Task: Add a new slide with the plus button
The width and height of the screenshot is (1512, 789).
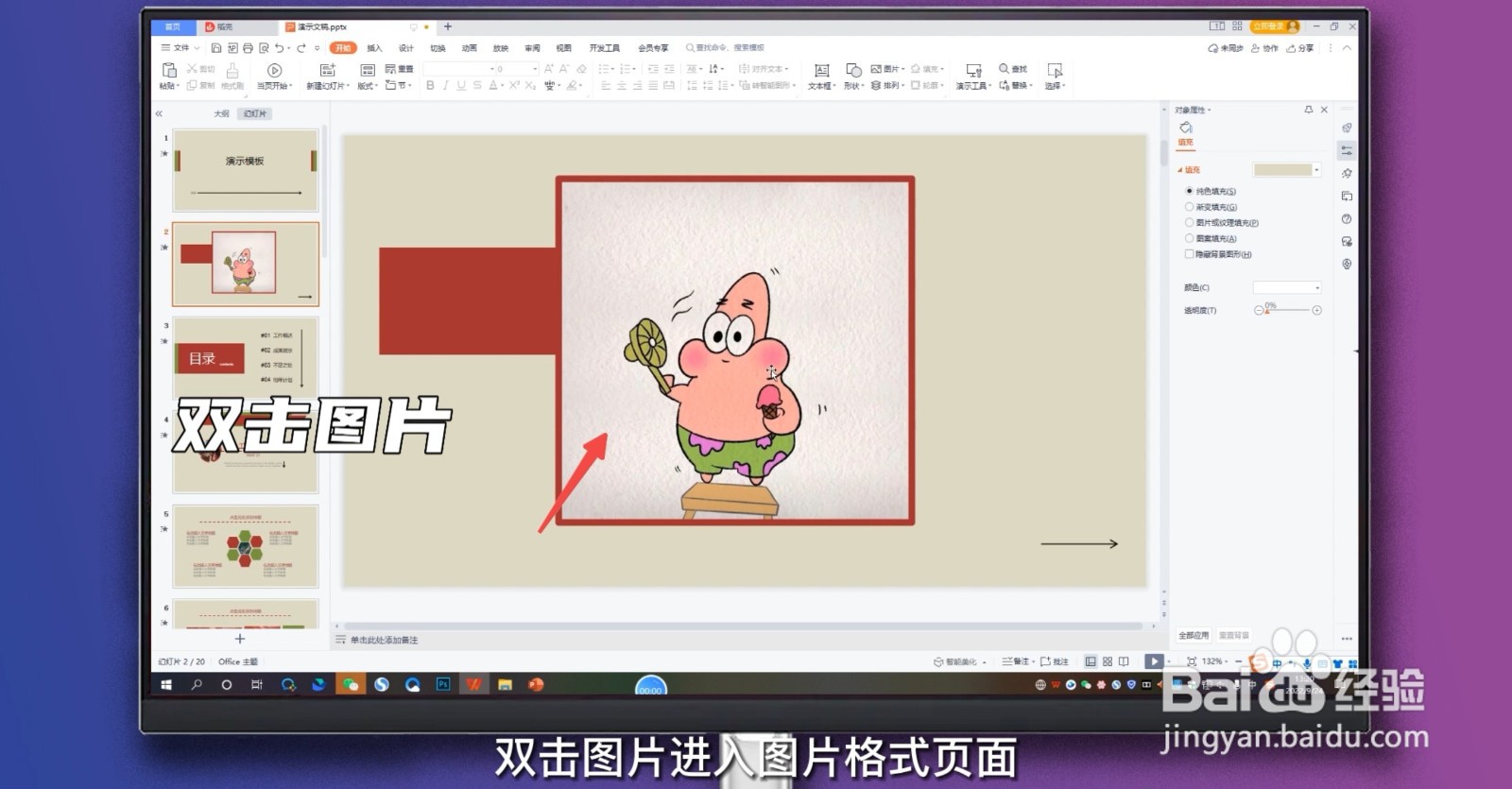Action: 240,639
